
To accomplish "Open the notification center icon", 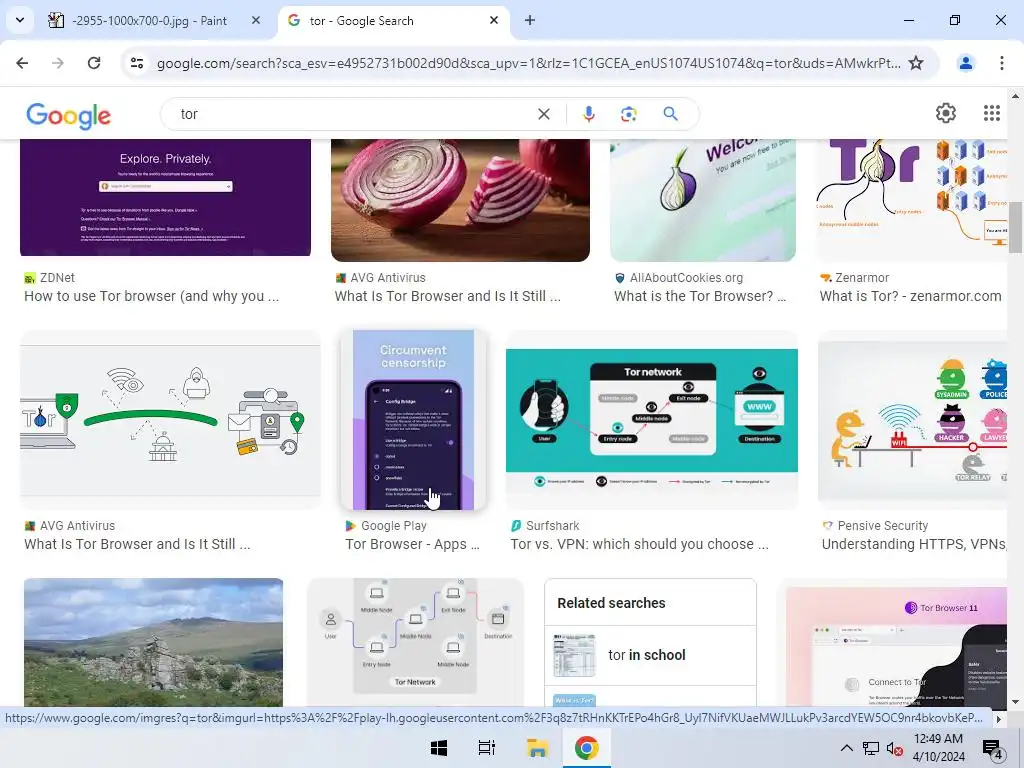I will (993, 749).
